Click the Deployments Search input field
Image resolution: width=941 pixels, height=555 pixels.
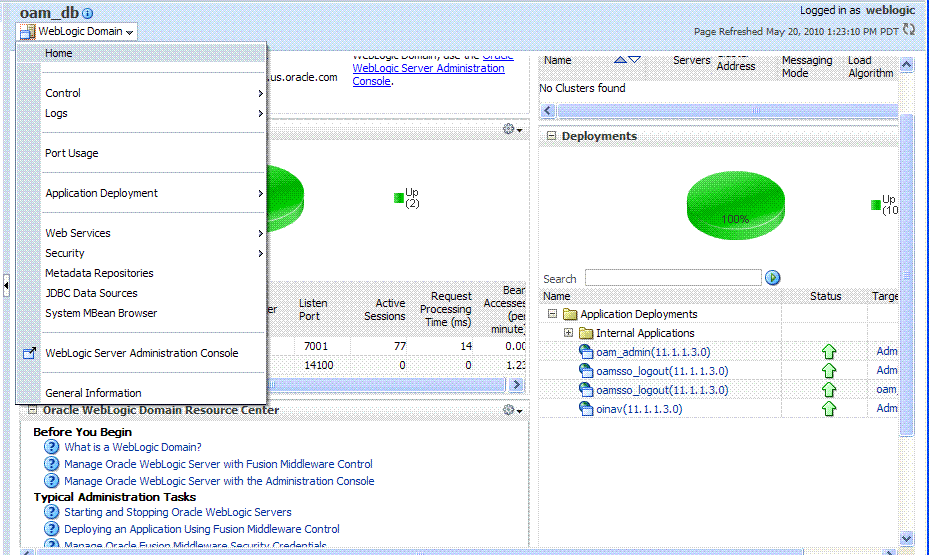pyautogui.click(x=673, y=278)
